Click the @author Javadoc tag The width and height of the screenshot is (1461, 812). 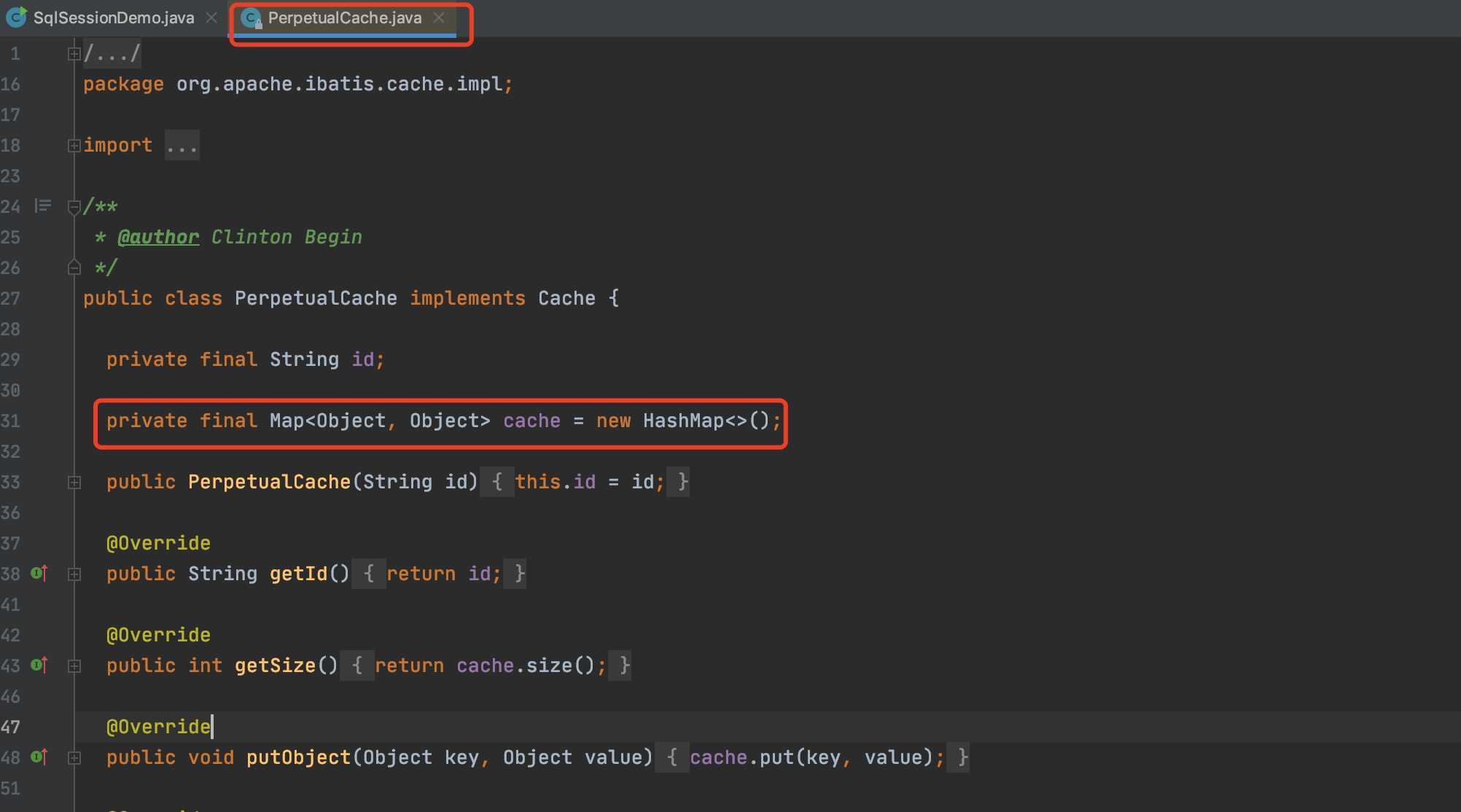tap(158, 237)
